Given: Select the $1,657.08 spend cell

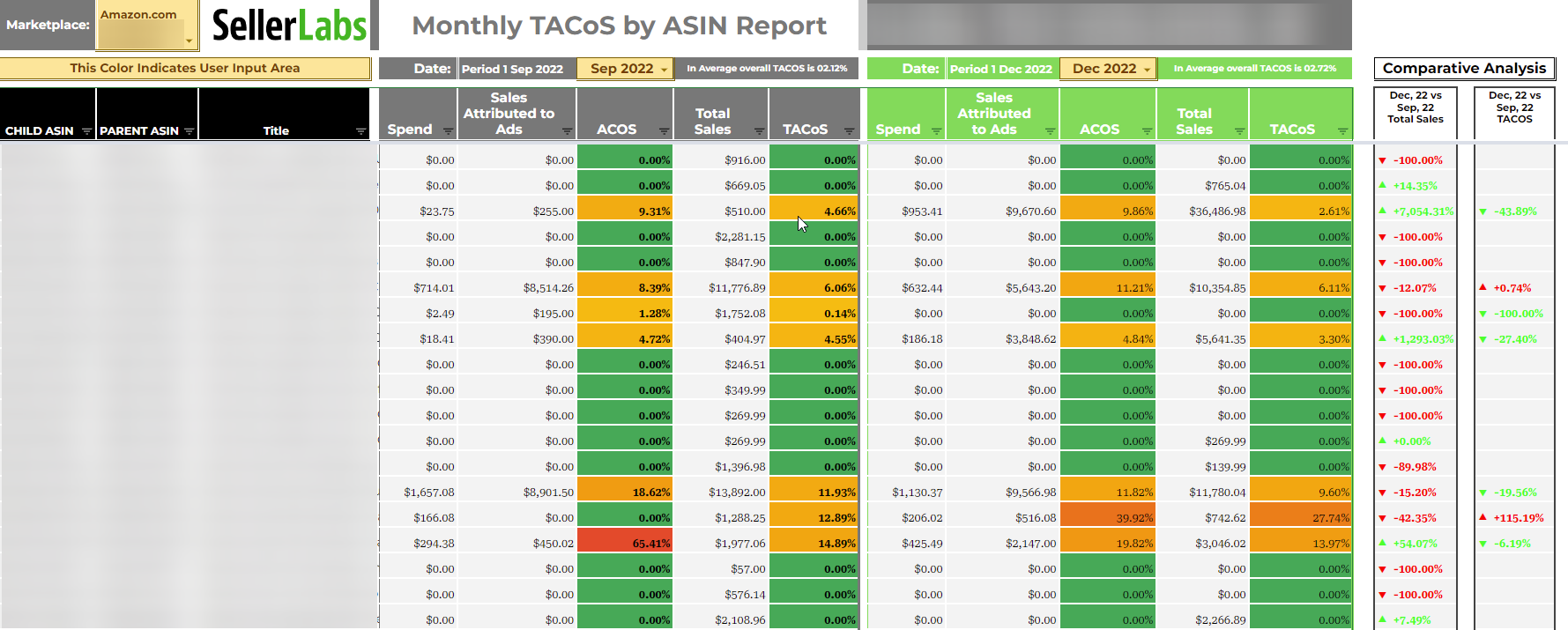Looking at the screenshot, I should point(419,493).
